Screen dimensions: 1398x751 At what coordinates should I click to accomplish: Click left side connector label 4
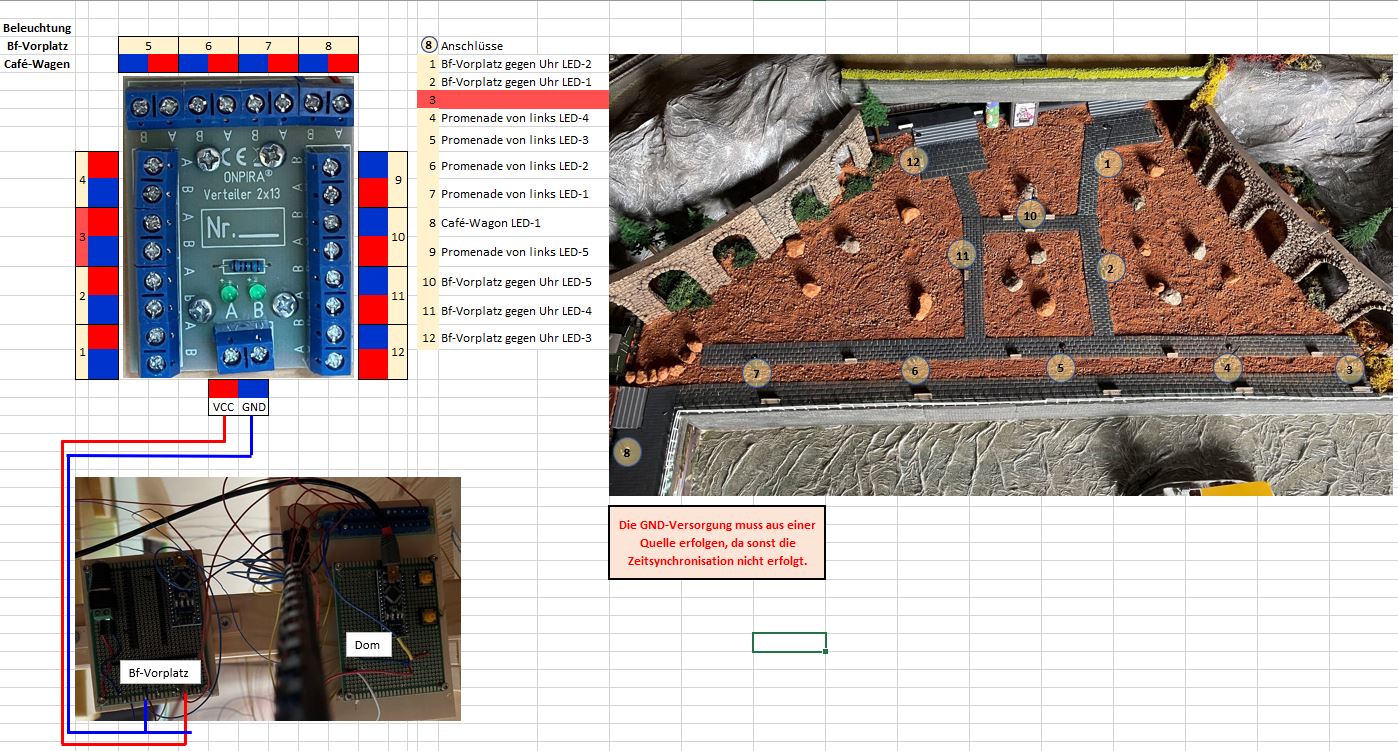tap(81, 180)
